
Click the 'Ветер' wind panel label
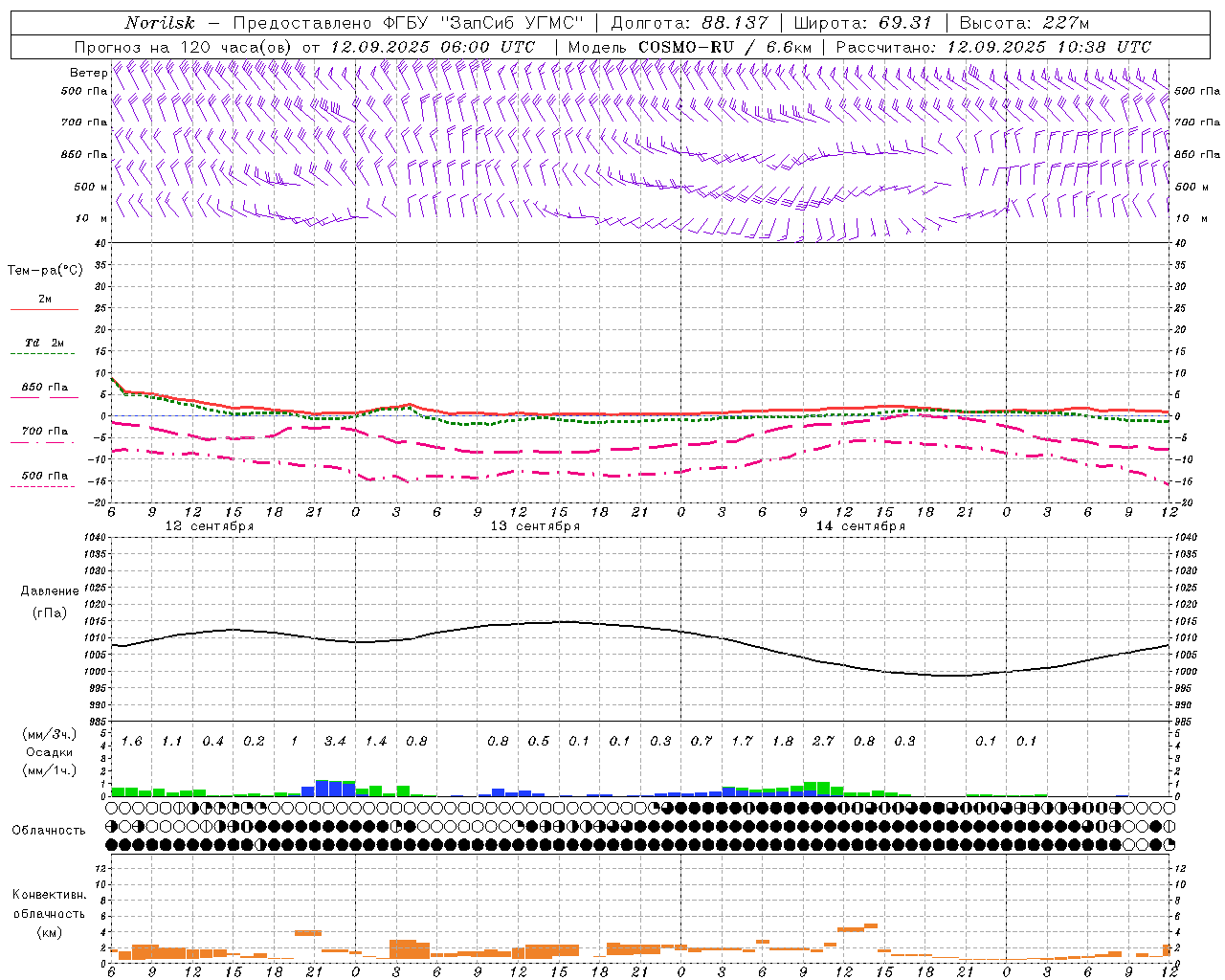[89, 73]
